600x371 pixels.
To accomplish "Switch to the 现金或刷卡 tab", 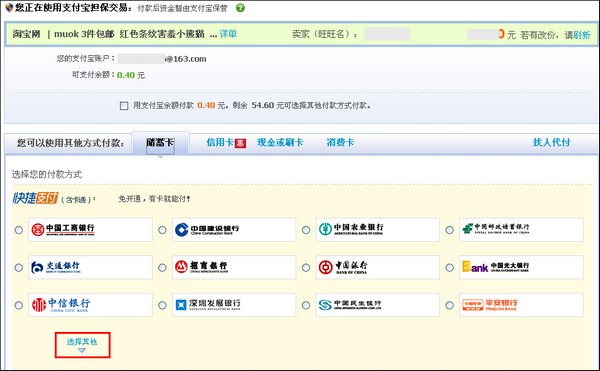I will point(280,143).
